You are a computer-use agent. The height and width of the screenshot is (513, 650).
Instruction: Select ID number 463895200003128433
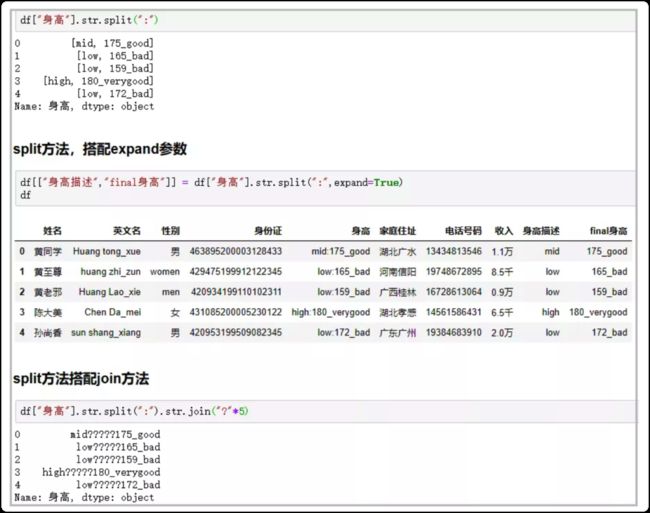tap(235, 252)
